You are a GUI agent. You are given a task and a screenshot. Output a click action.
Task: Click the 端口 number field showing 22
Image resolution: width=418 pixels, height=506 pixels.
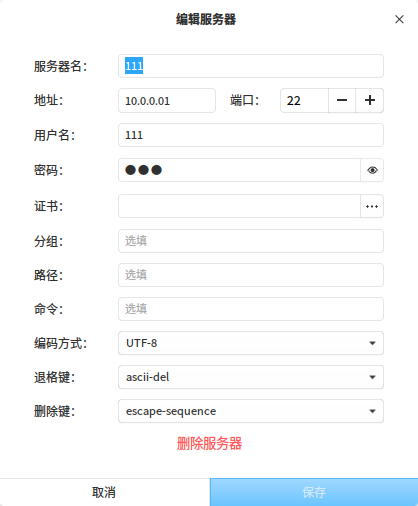coord(304,100)
